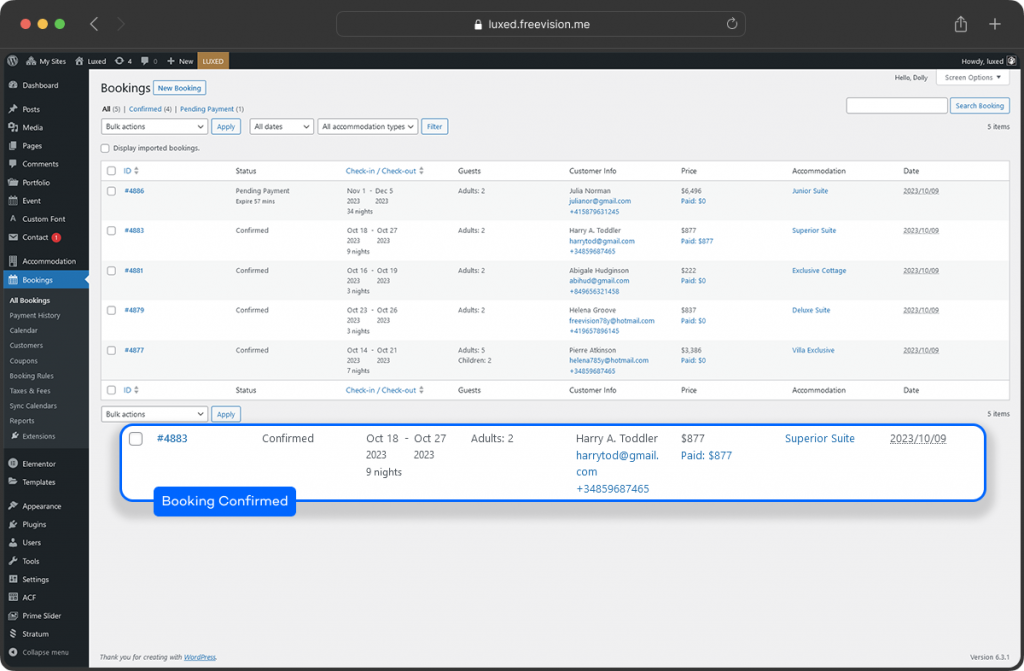Click the WordPress logo icon in admin bar

12,61
